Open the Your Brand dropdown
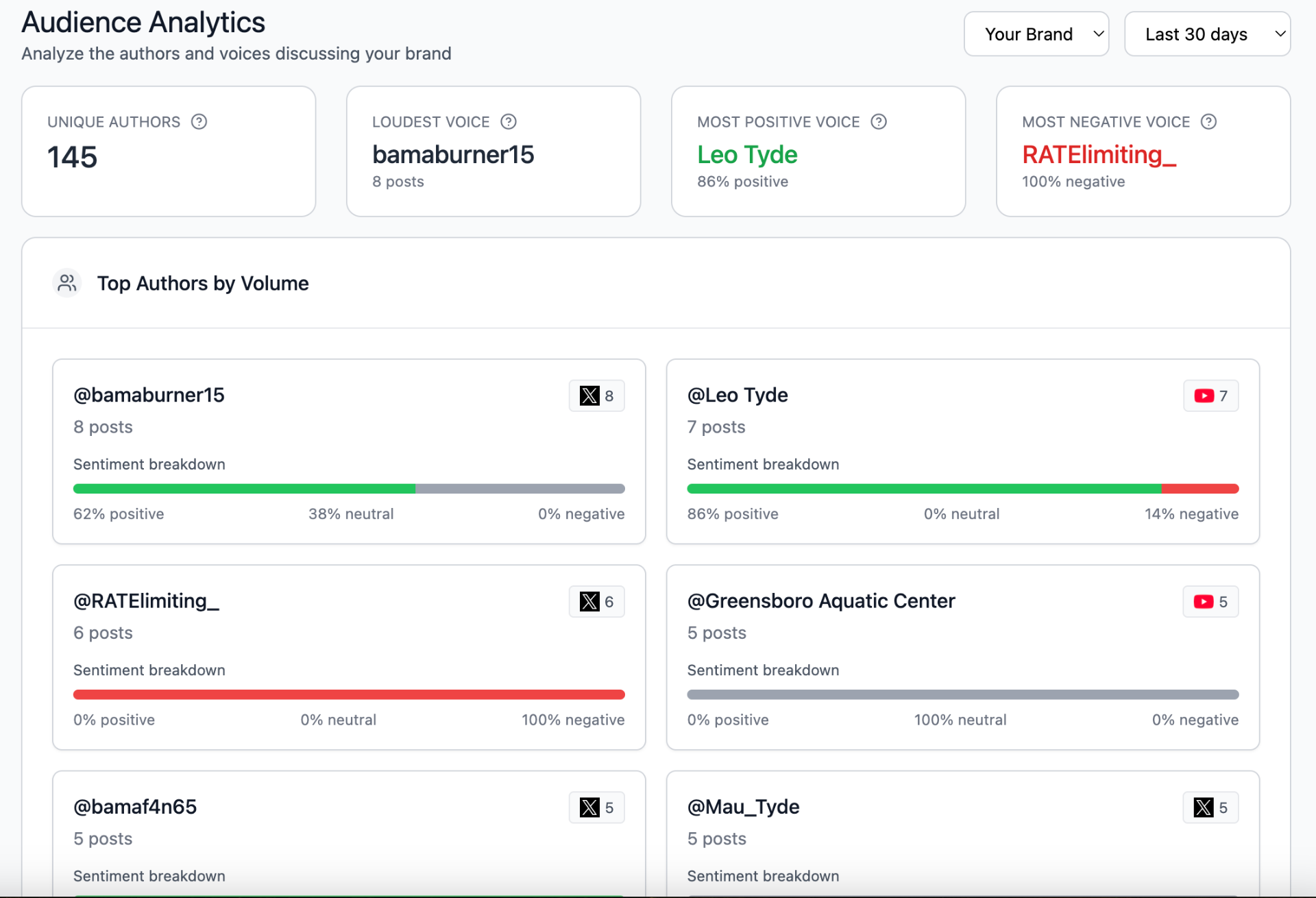Image resolution: width=1316 pixels, height=898 pixels. (x=1036, y=34)
